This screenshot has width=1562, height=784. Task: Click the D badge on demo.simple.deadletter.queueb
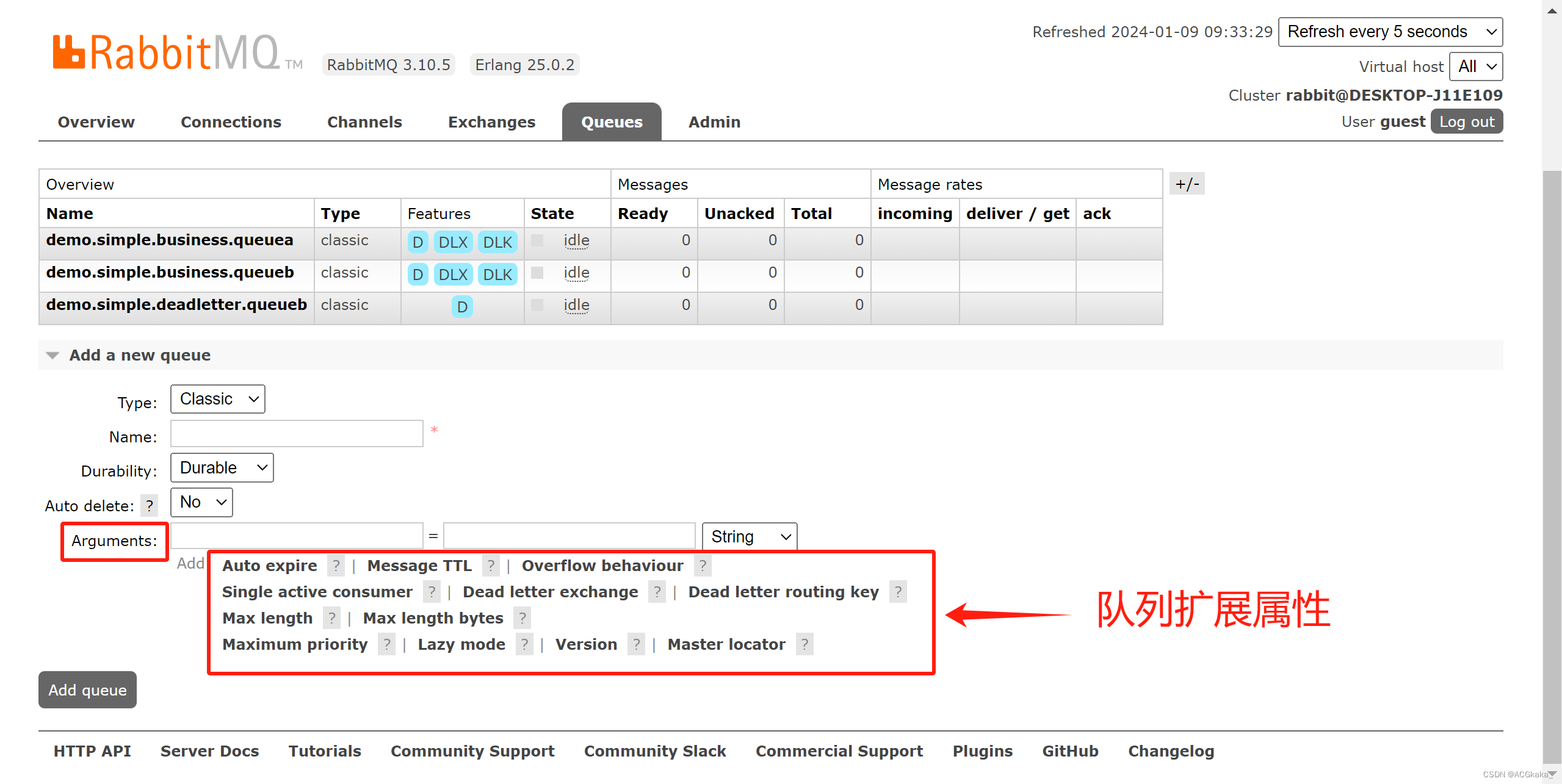[462, 307]
